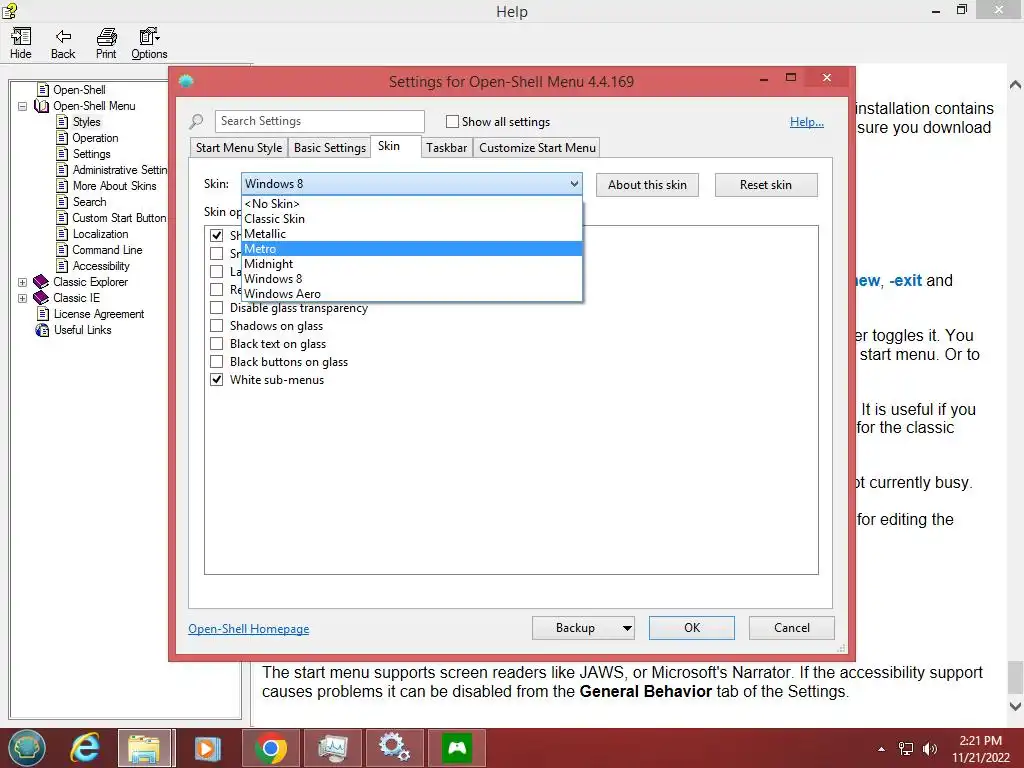Open the gears settings taskbar icon
The height and width of the screenshot is (768, 1024).
click(x=394, y=748)
